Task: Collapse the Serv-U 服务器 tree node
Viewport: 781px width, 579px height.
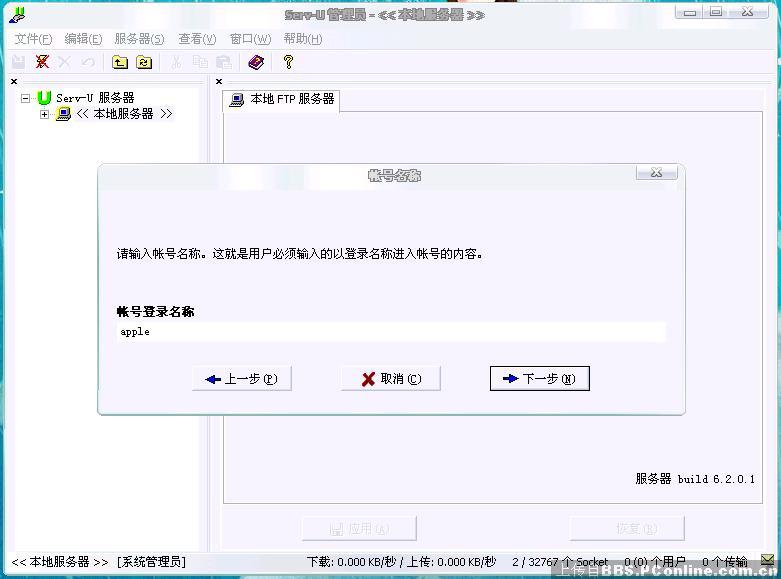Action: click(26, 98)
